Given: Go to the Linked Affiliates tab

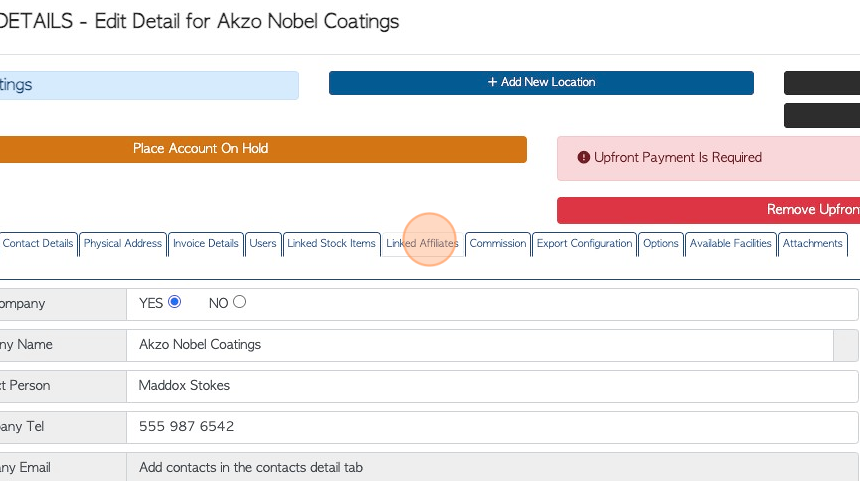Looking at the screenshot, I should [422, 244].
